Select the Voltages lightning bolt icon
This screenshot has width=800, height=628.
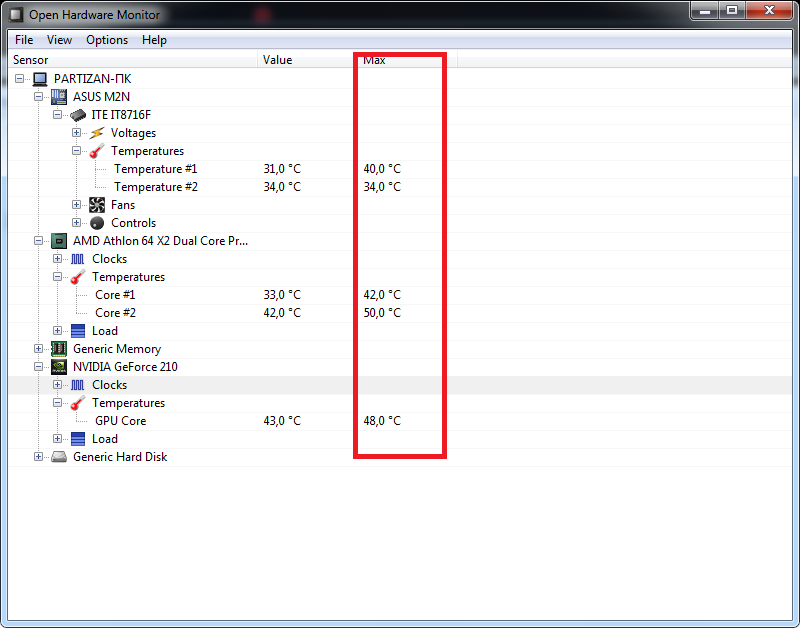96,133
